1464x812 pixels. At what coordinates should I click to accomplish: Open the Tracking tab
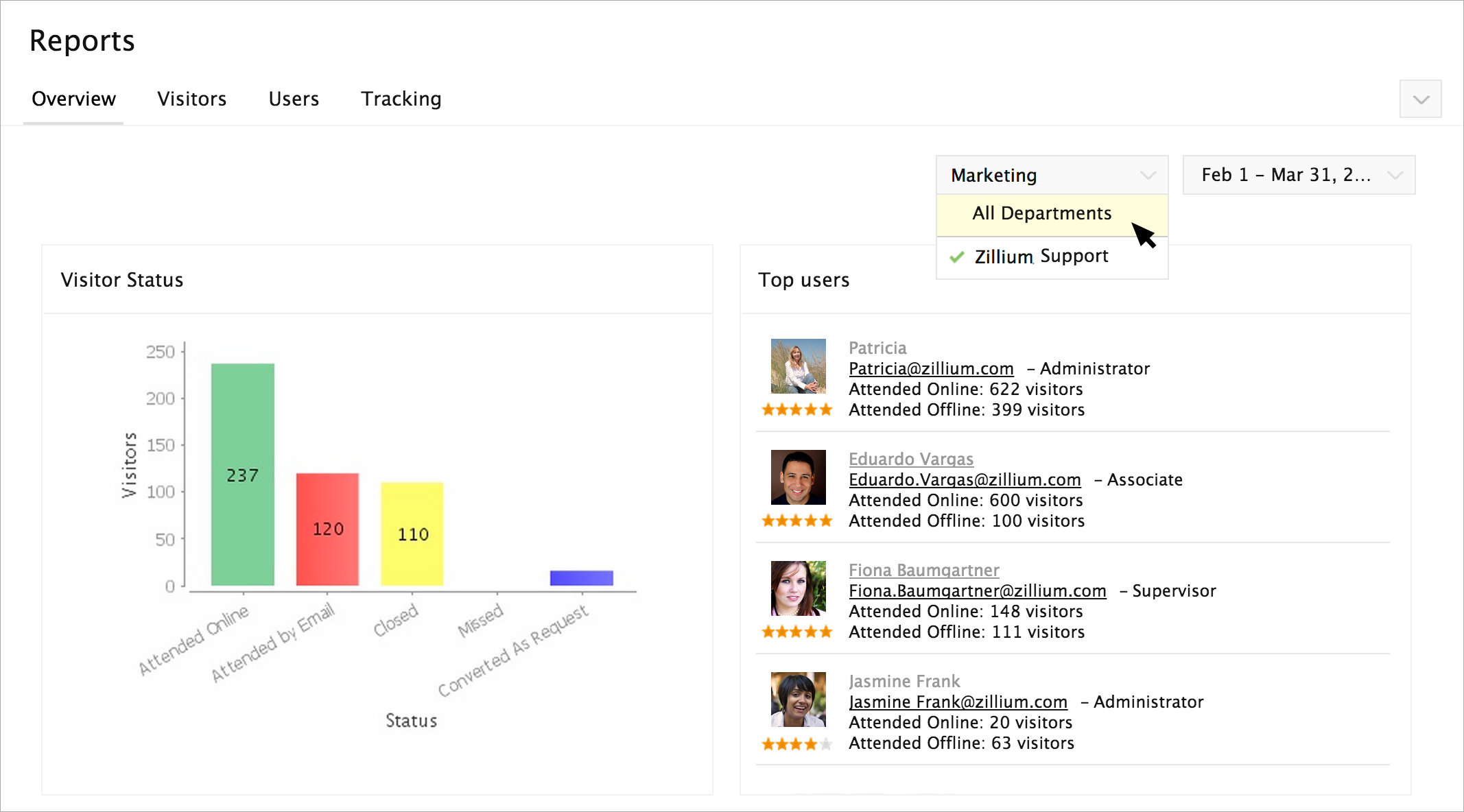pyautogui.click(x=401, y=99)
